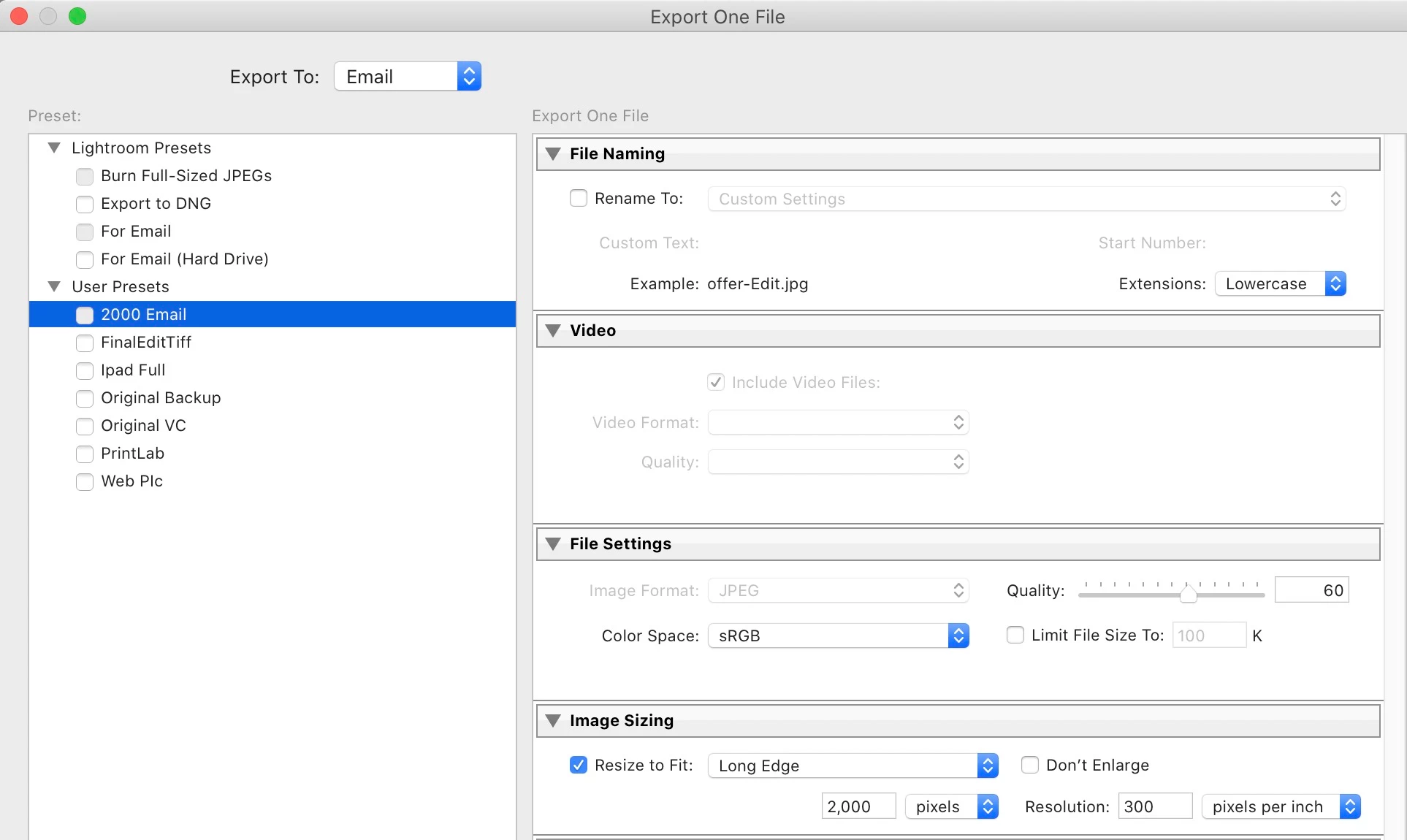
Task: Enable the Rename To checkbox
Action: point(579,199)
